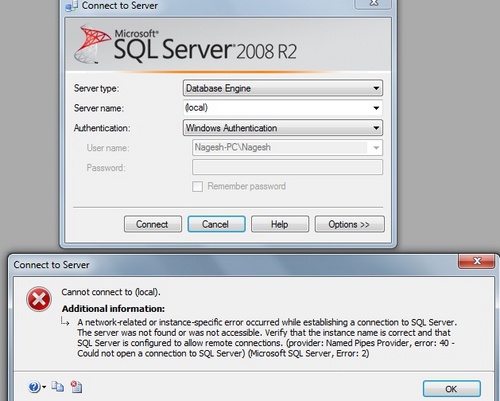This screenshot has height=401, width=500.
Task: Click the Connect button
Action: click(153, 224)
